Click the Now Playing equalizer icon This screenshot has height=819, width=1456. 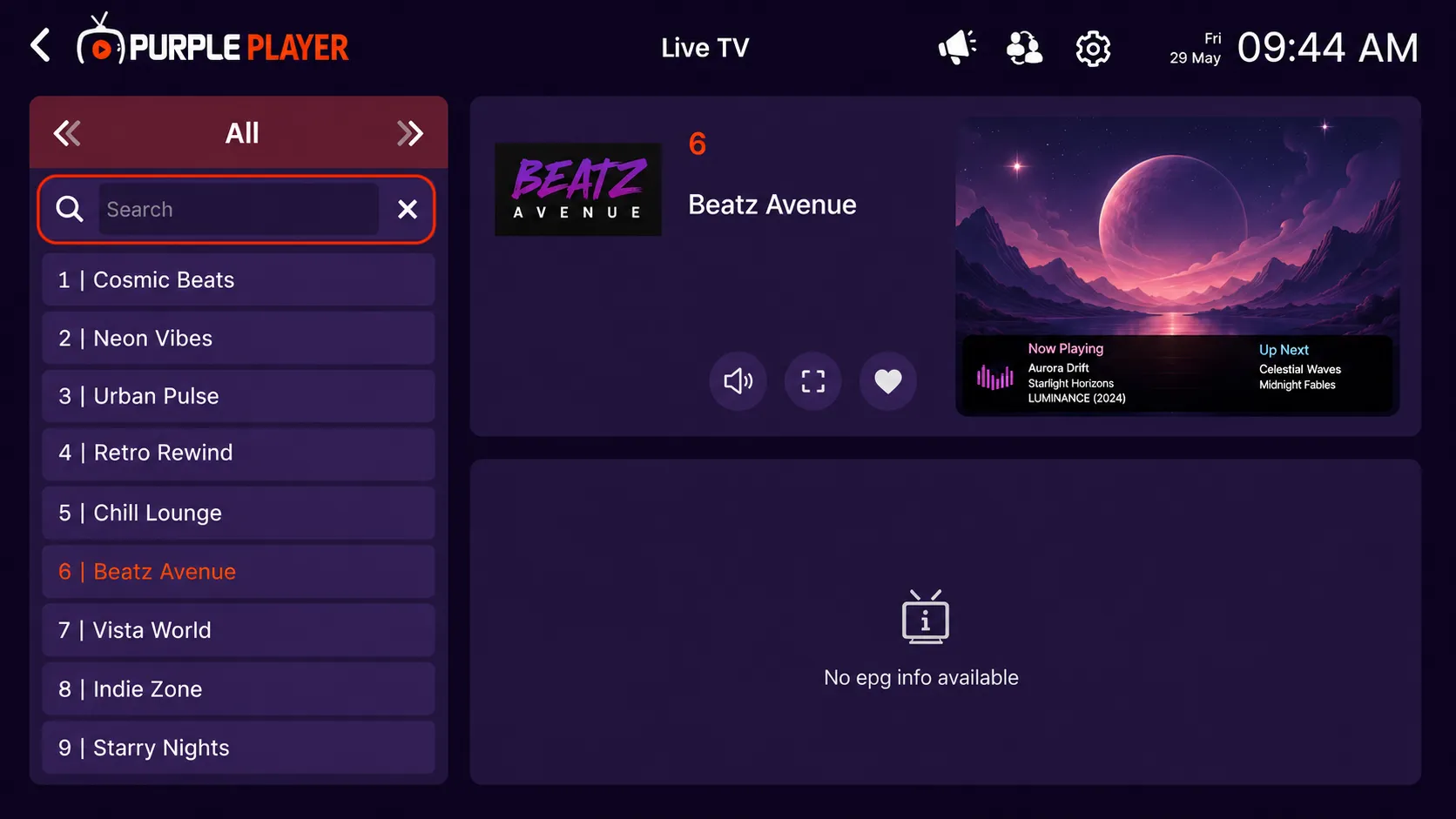pos(995,377)
